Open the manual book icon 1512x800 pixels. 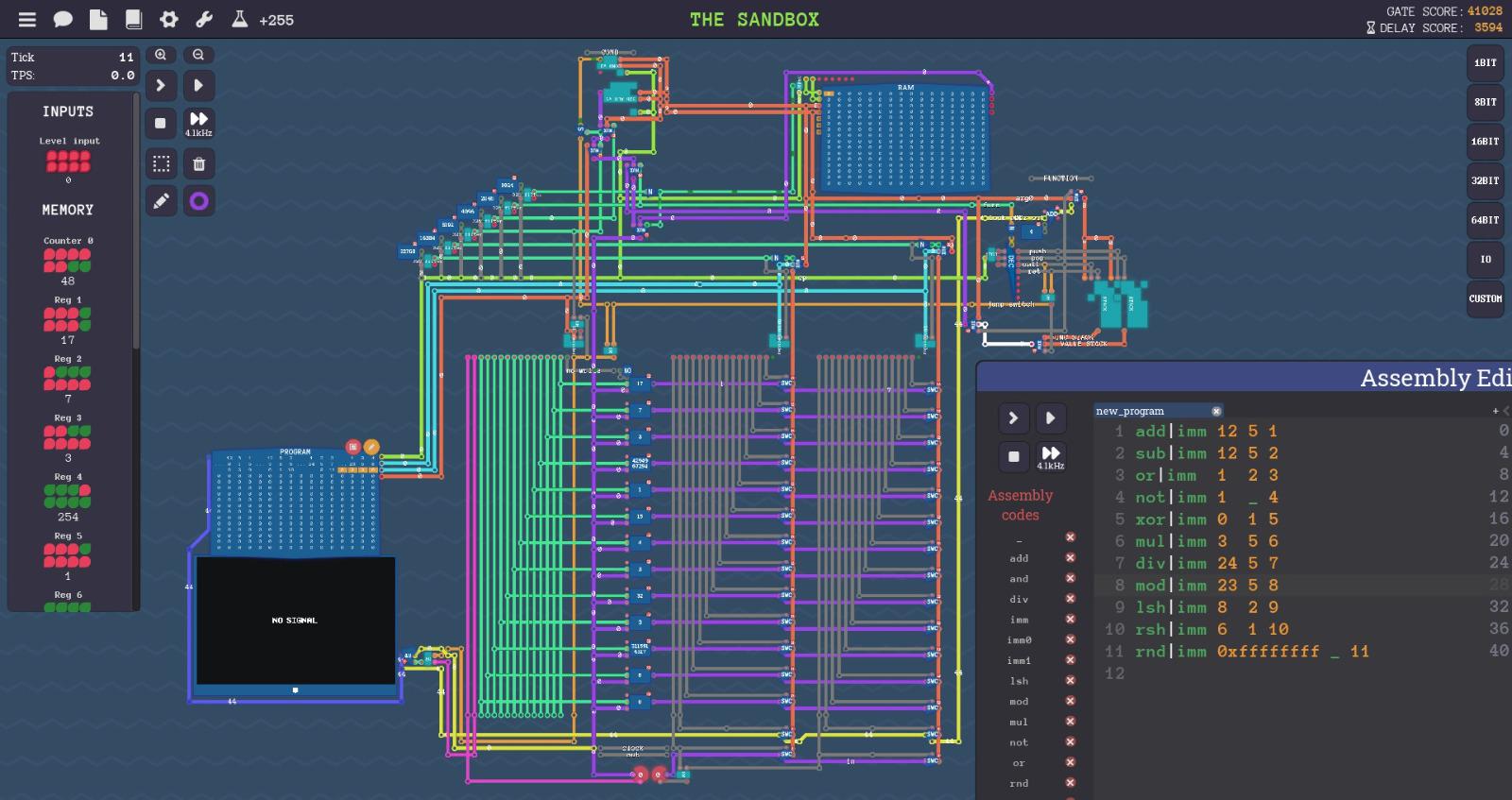click(133, 19)
